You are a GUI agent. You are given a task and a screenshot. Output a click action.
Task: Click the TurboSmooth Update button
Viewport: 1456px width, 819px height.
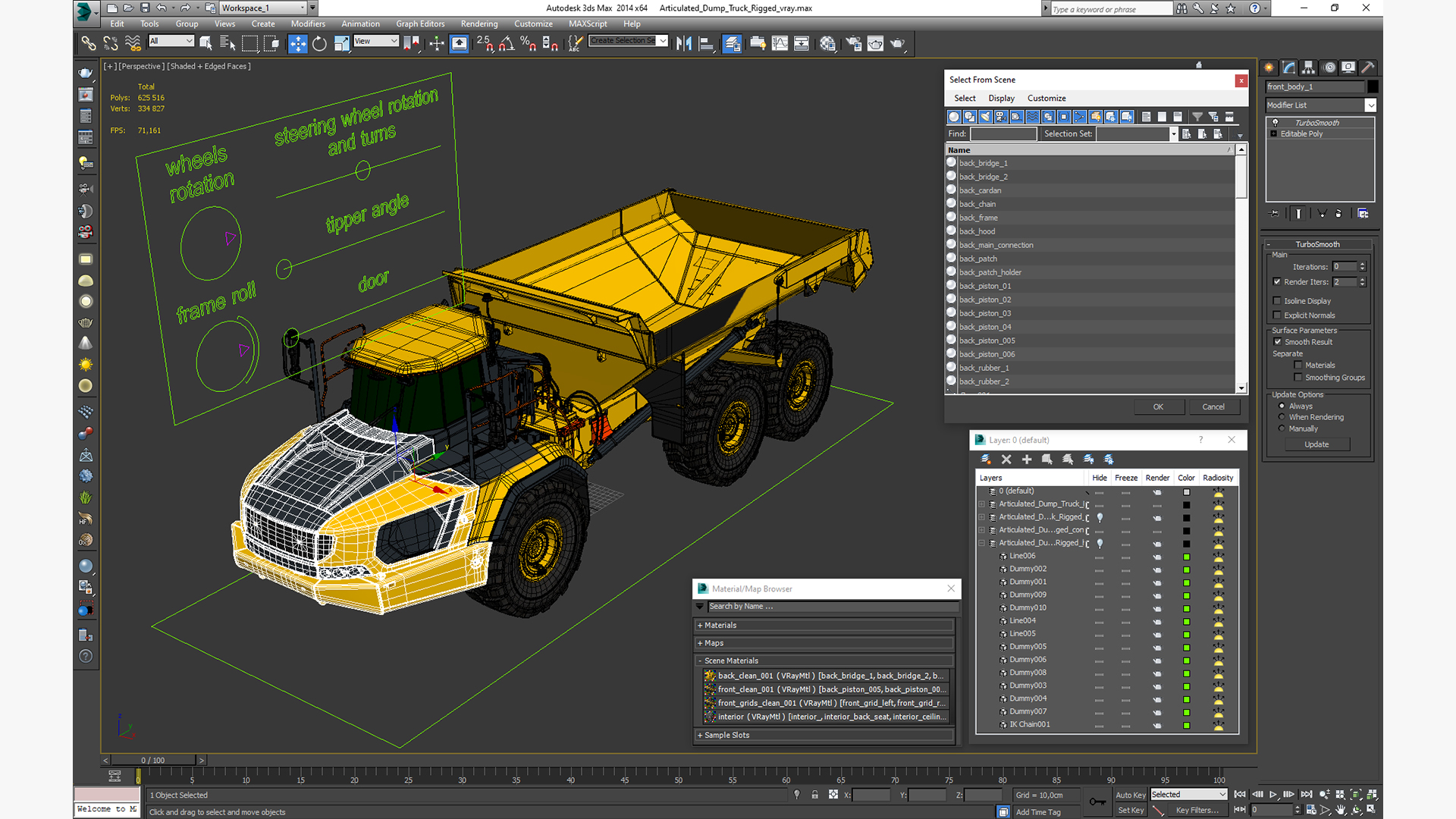1316,444
